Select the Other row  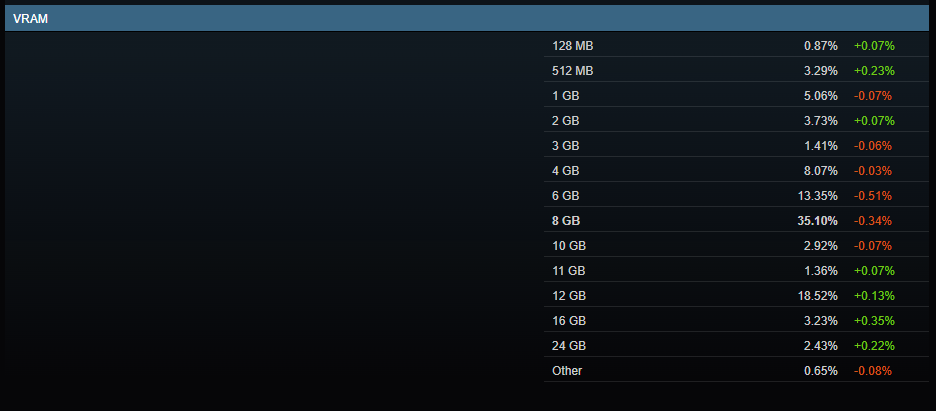click(x=736, y=372)
